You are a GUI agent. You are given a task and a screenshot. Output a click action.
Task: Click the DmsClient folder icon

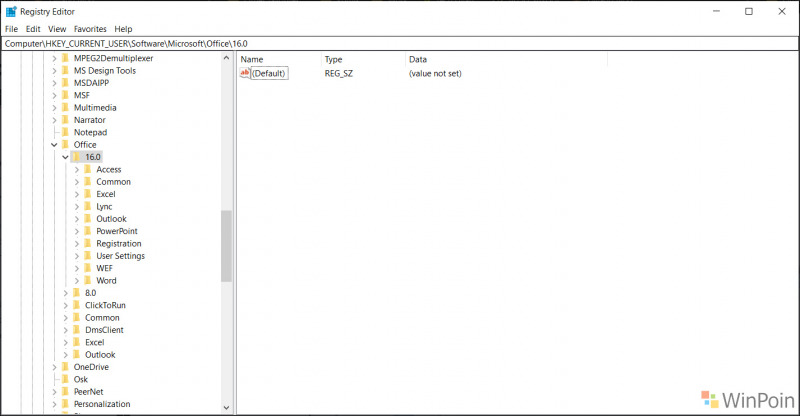tap(77, 330)
